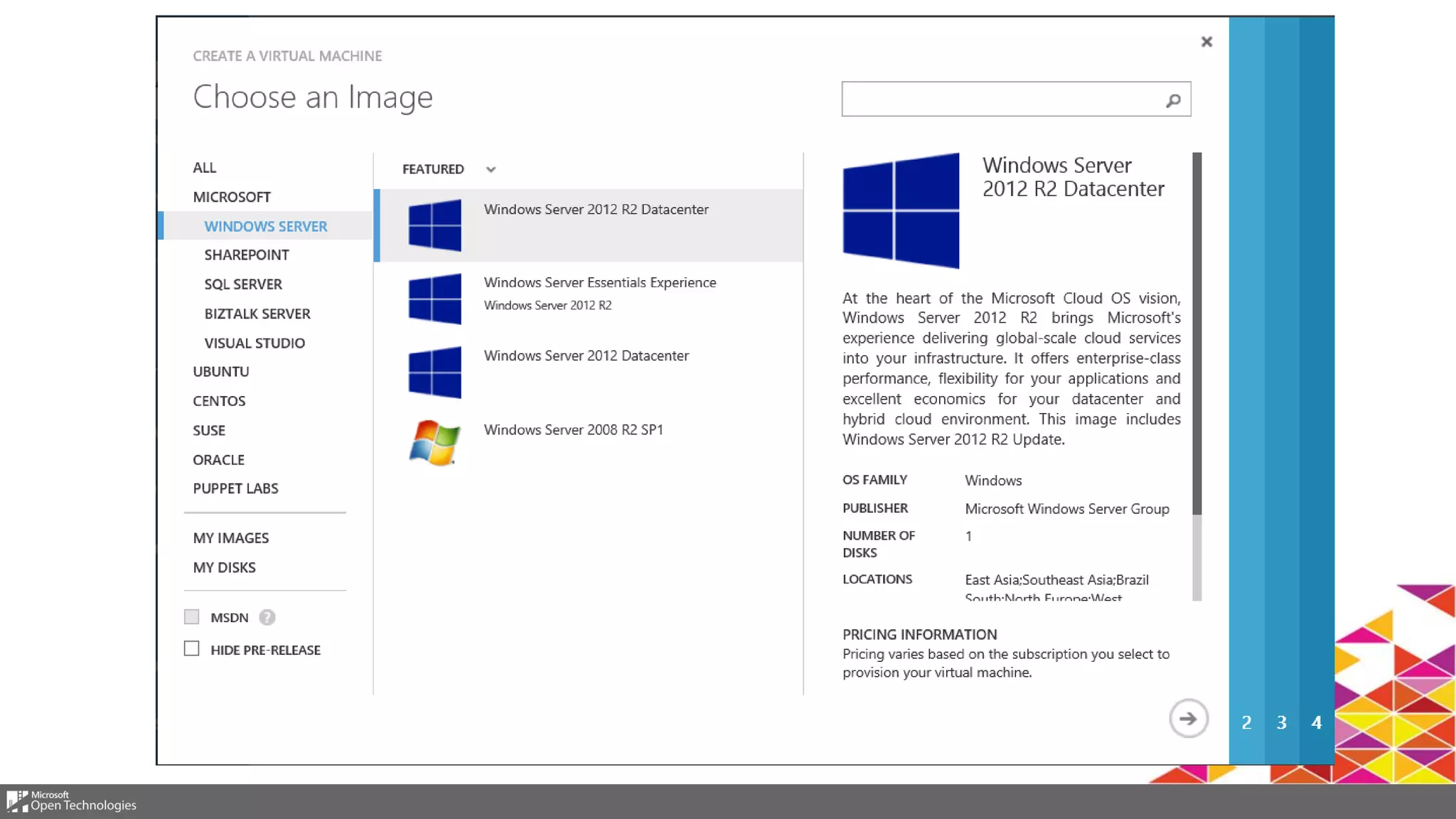1456x819 pixels.
Task: Select Windows Server 2012 Datacenter logo
Action: click(x=434, y=372)
